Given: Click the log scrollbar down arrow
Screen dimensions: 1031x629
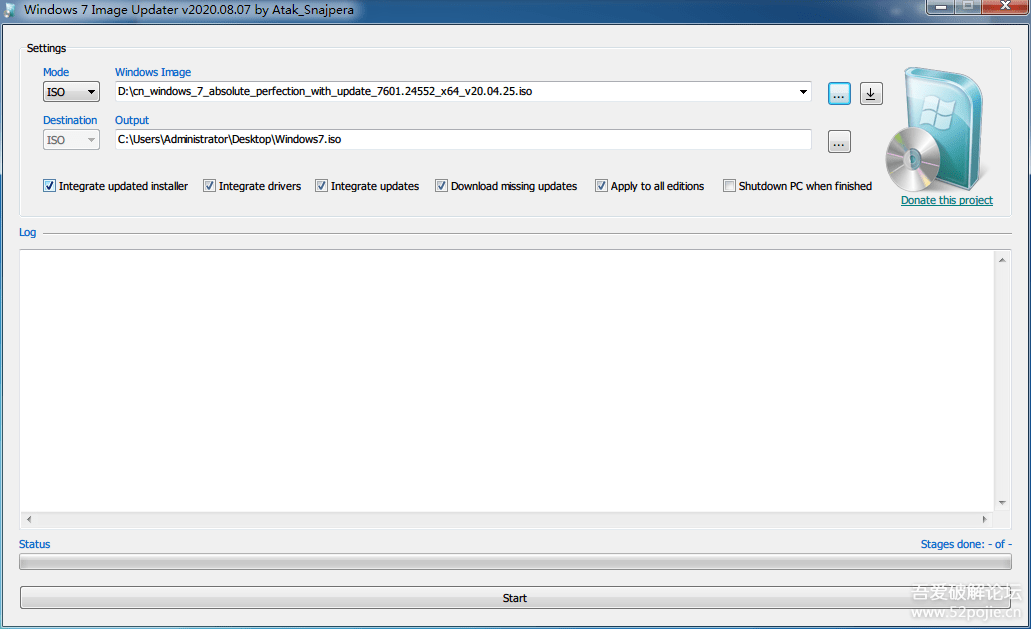Looking at the screenshot, I should [x=1002, y=503].
